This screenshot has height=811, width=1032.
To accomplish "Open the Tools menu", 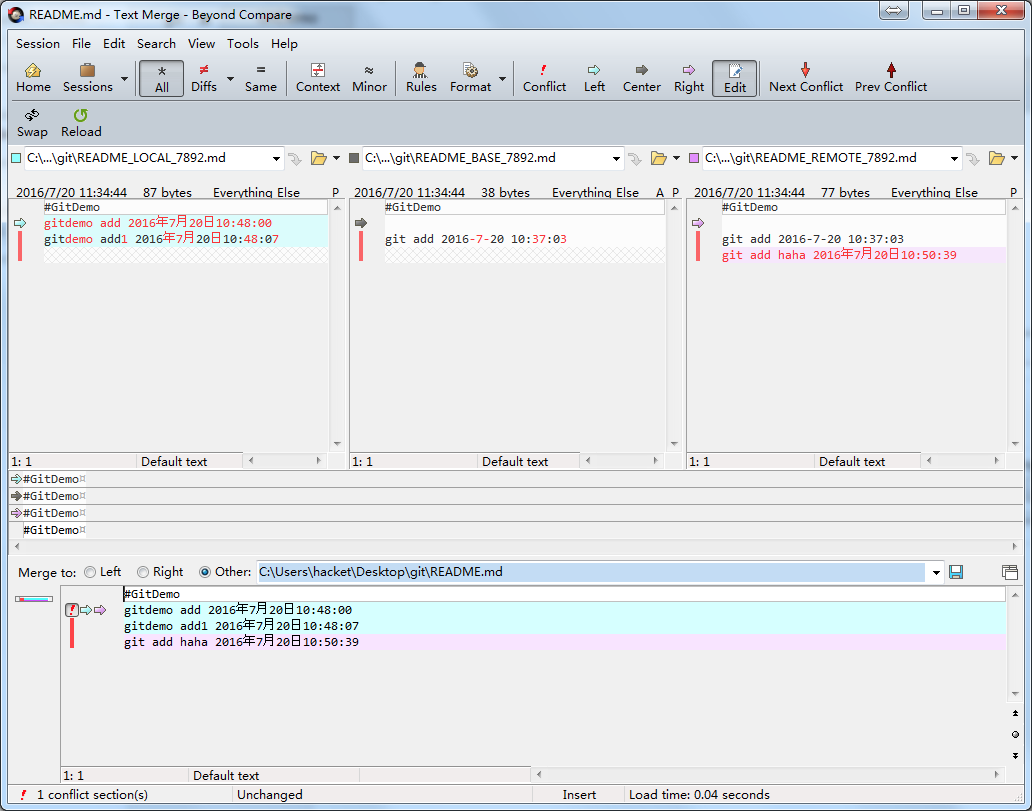I will click(x=243, y=43).
